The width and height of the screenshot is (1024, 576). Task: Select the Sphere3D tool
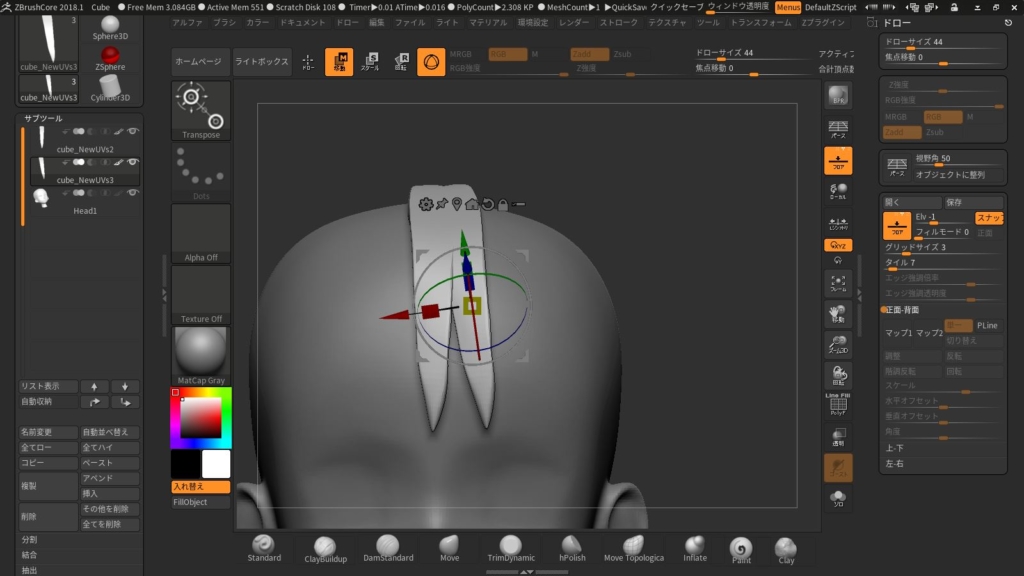109,30
